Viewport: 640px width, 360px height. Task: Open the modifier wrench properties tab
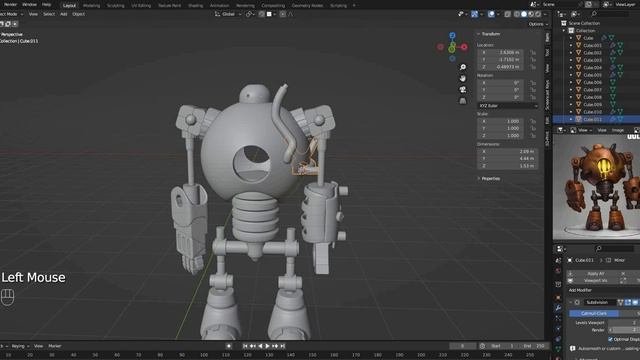(x=558, y=308)
